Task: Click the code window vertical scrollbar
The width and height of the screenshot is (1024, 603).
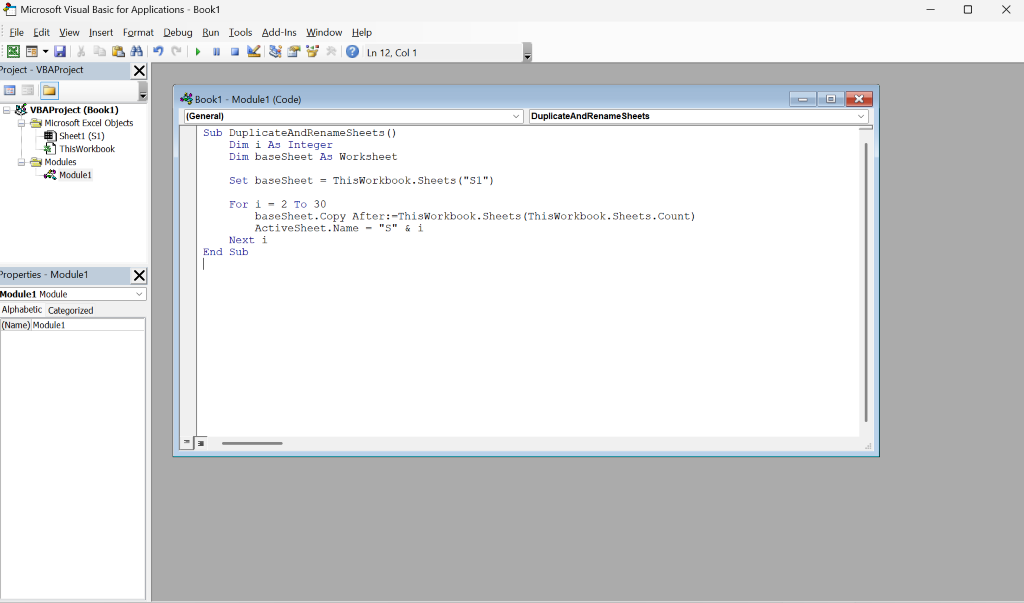Action: click(x=866, y=282)
